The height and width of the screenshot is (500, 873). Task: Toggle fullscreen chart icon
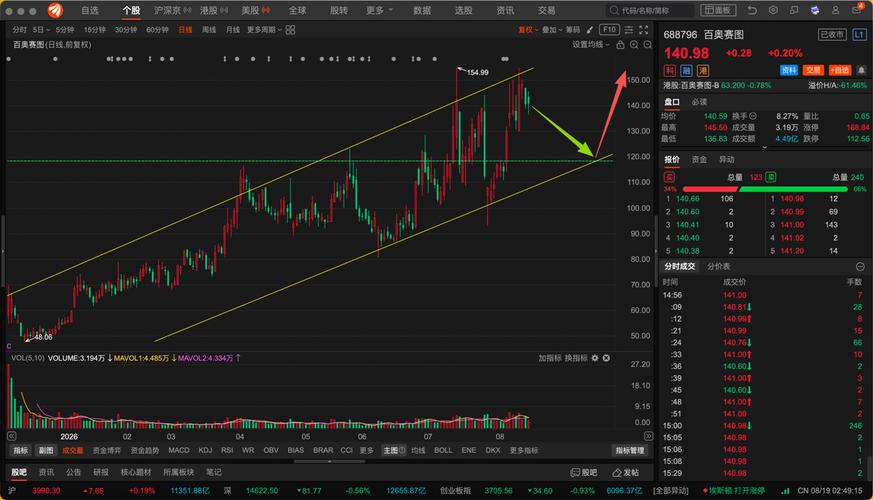tap(644, 30)
